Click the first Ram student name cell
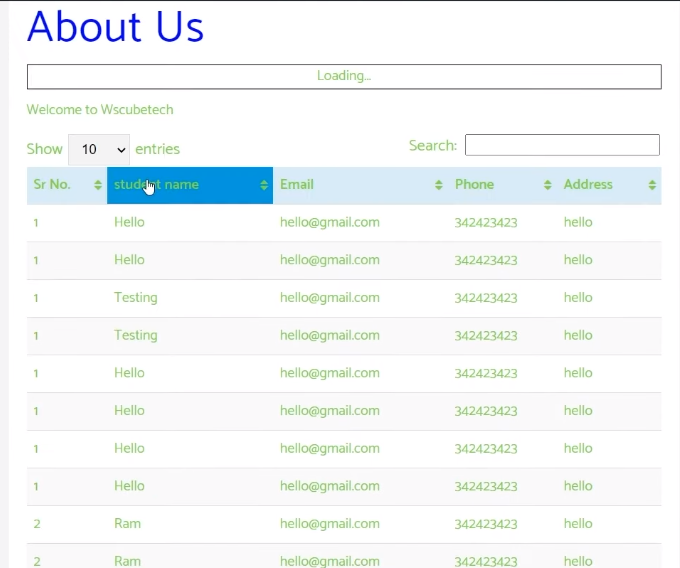This screenshot has width=680, height=568. tap(128, 524)
